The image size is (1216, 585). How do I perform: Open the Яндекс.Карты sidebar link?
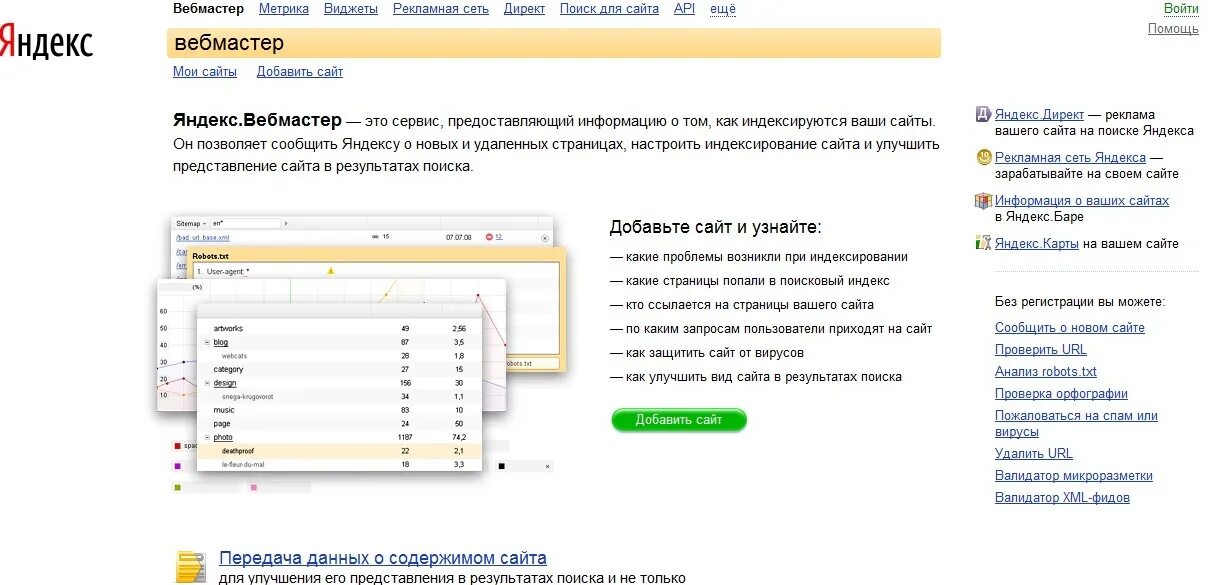(x=1037, y=243)
